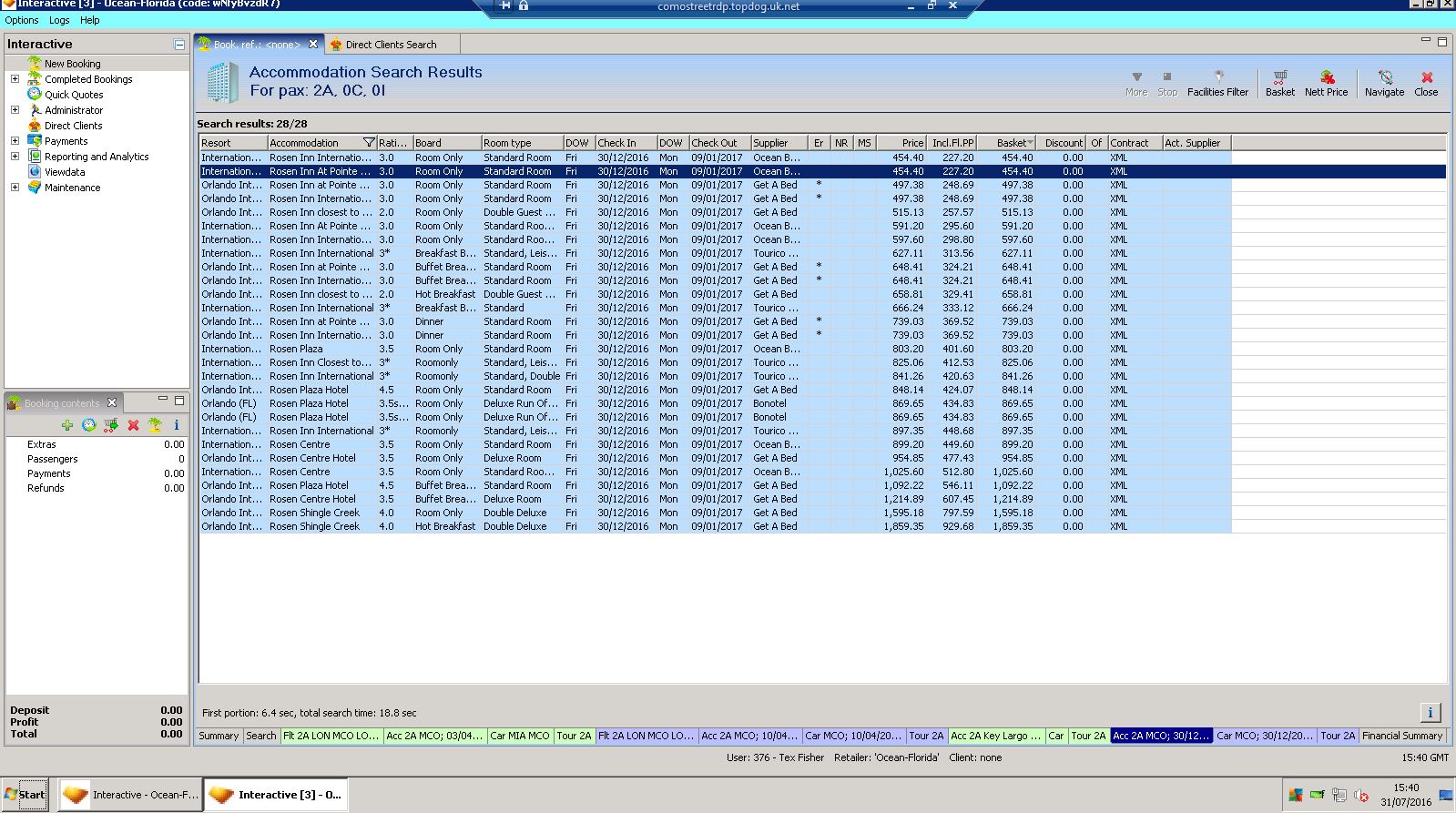Expand the Payments tree node
The image size is (1456, 813).
(15, 141)
